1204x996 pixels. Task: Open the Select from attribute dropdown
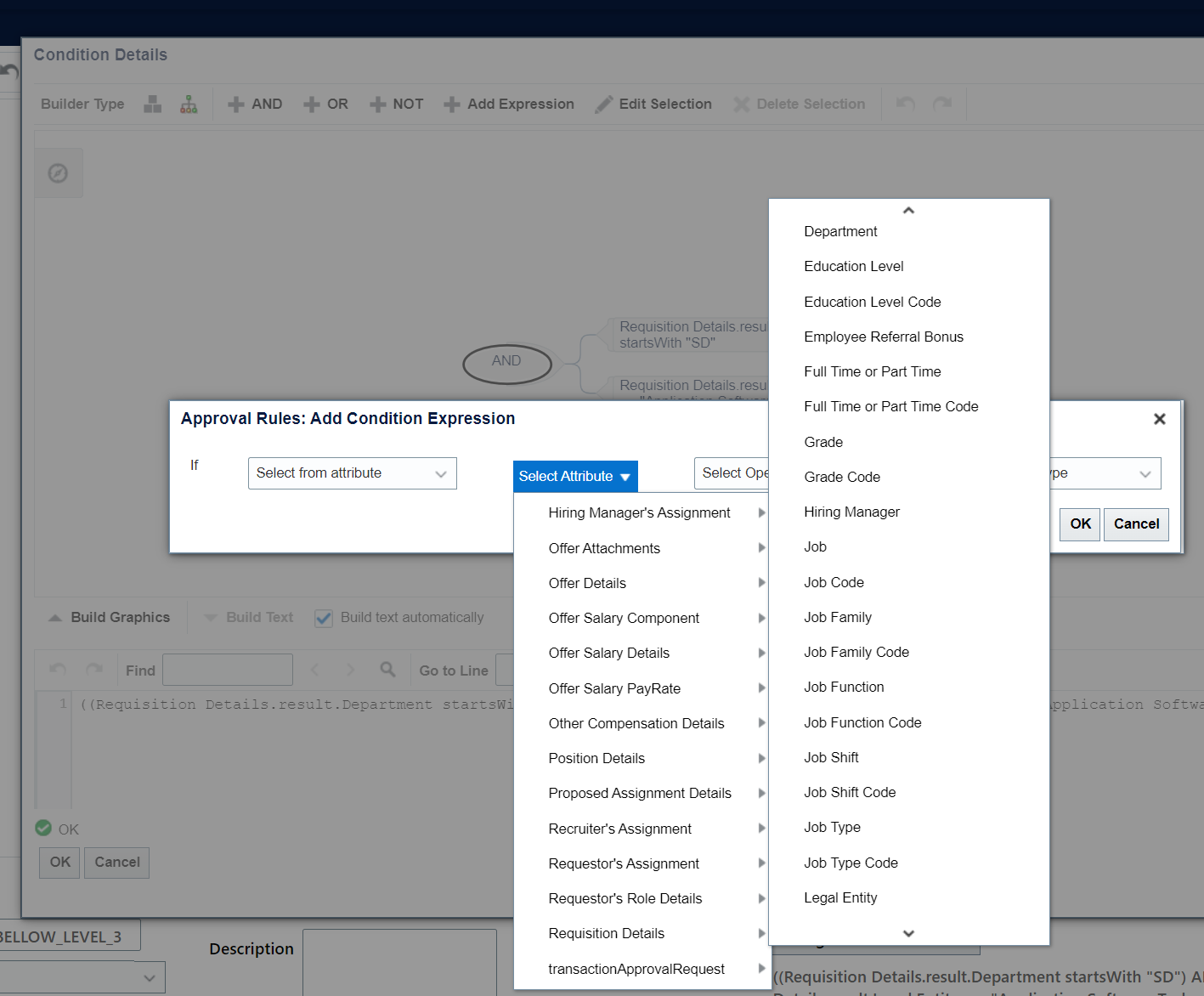pyautogui.click(x=352, y=473)
